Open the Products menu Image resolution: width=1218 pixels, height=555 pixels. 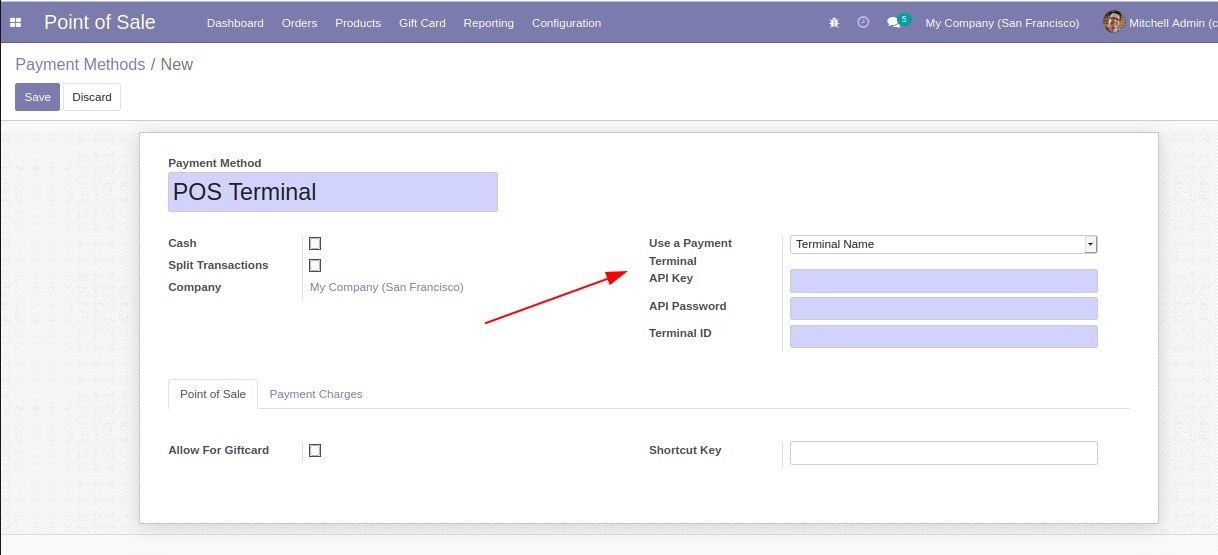[x=358, y=22]
